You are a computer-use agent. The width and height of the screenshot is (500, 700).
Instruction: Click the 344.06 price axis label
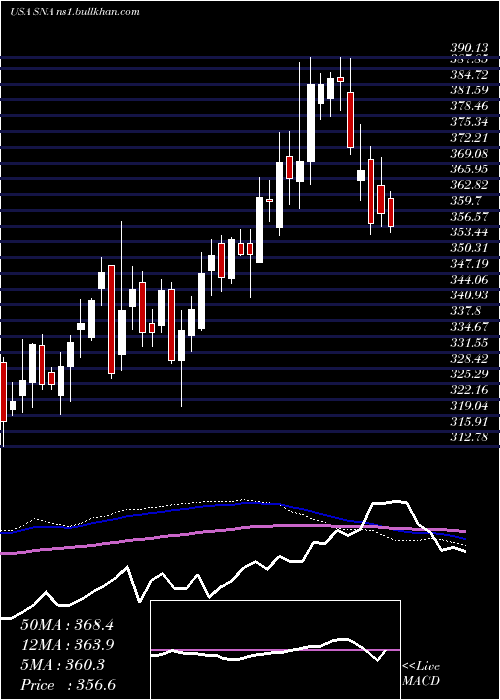468,280
